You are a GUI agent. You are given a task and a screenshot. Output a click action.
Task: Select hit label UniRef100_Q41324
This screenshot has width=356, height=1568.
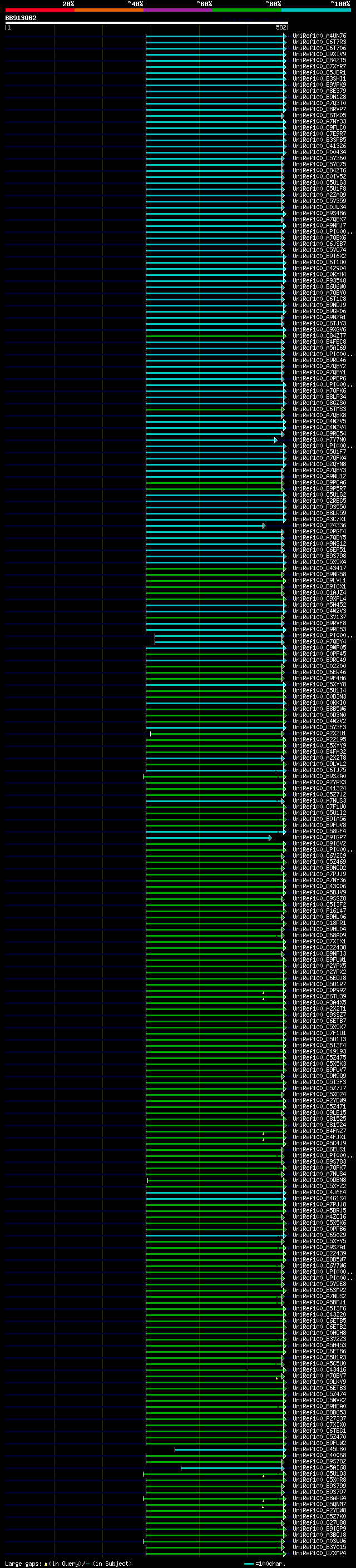319,788
